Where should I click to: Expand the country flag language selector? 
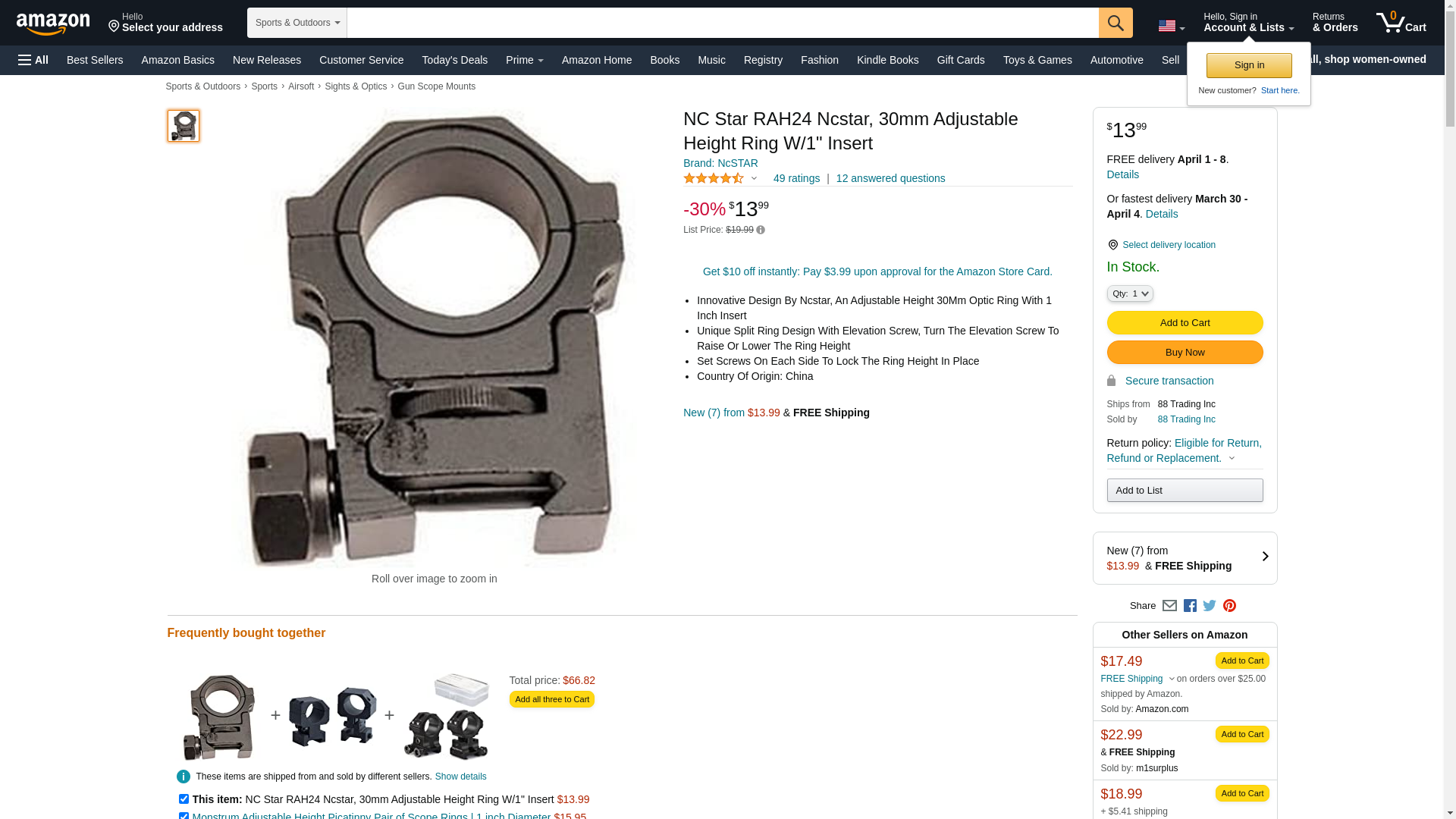1171,27
